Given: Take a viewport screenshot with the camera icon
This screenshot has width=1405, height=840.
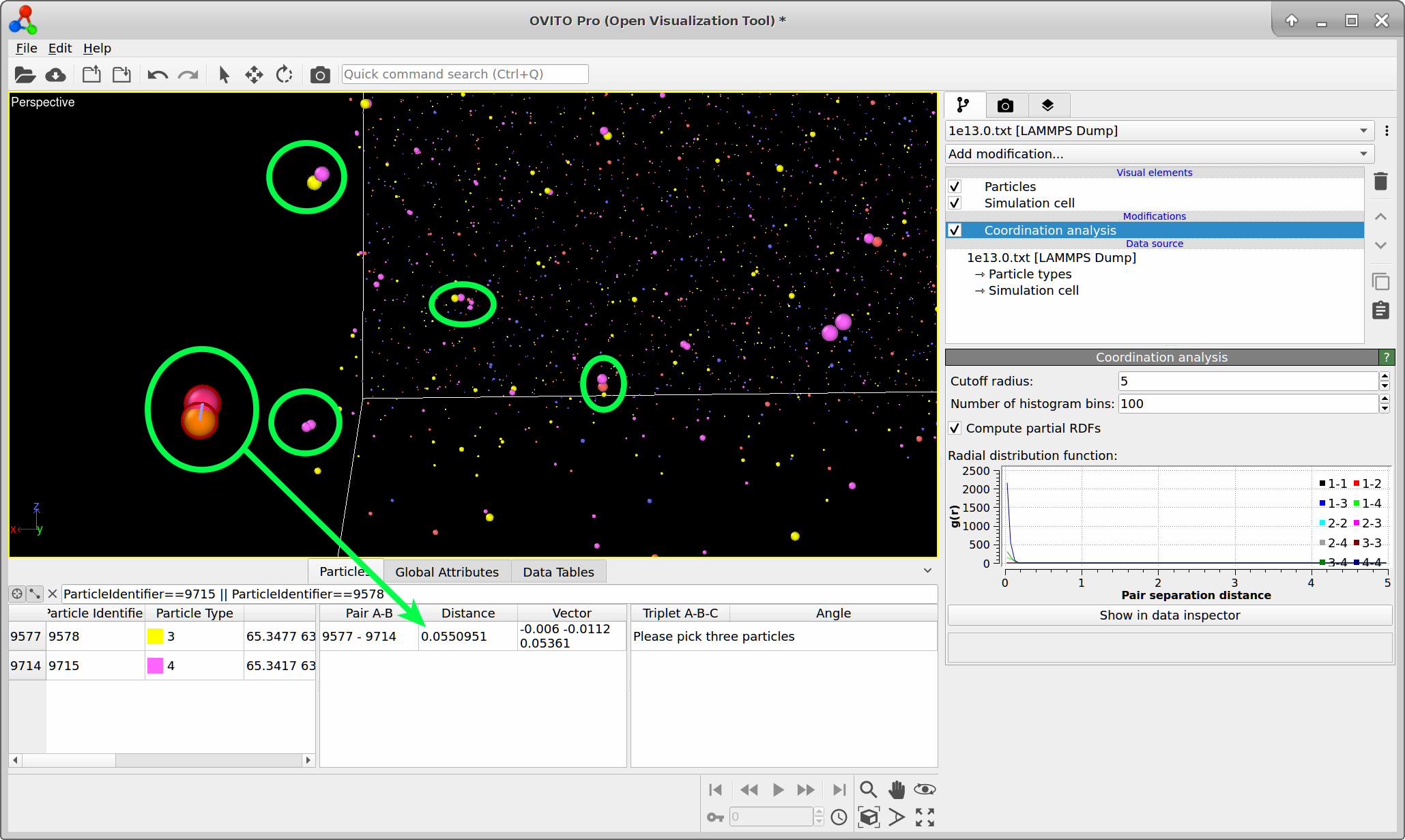Looking at the screenshot, I should (x=319, y=74).
